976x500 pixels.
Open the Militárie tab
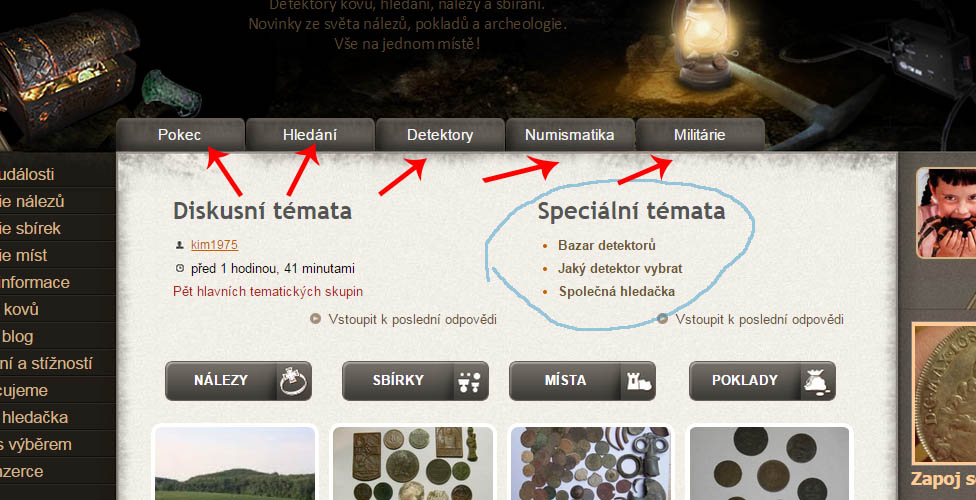coord(700,134)
